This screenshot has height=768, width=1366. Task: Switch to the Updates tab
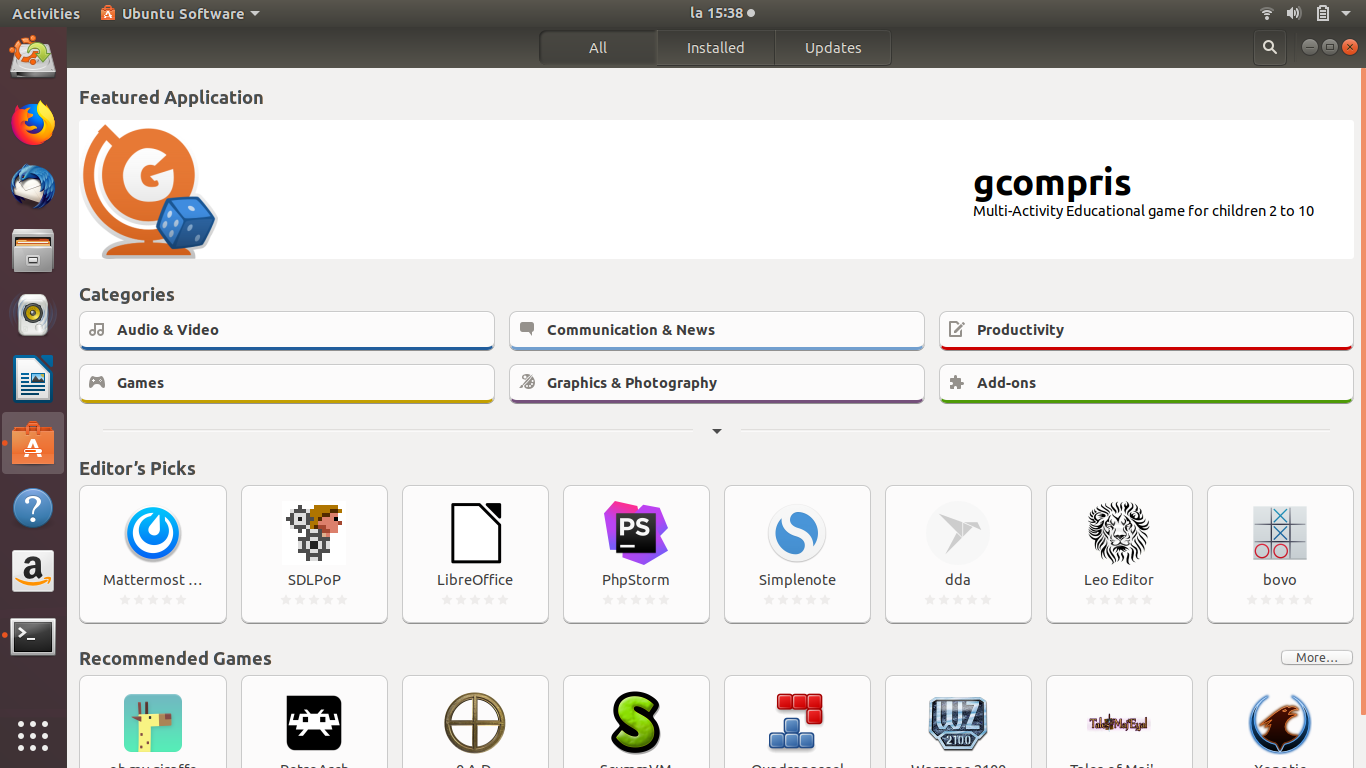(832, 47)
